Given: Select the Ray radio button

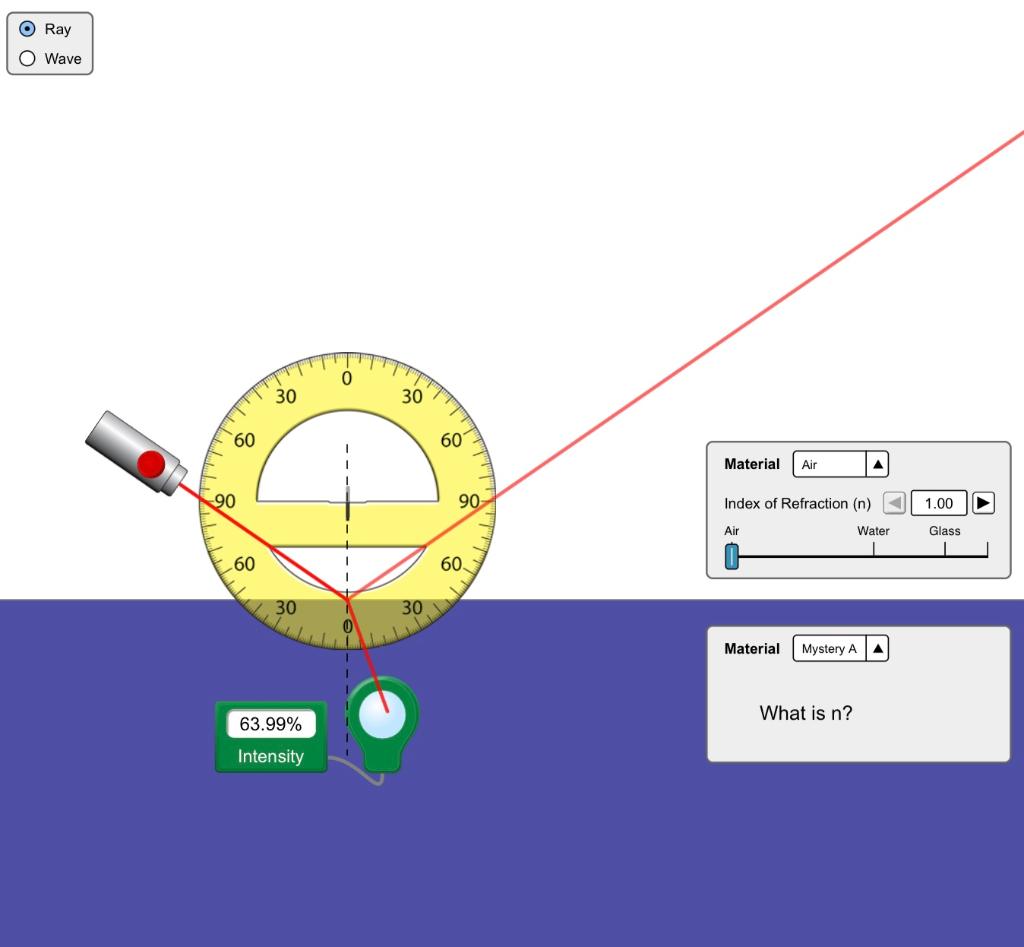Looking at the screenshot, I should (27, 29).
